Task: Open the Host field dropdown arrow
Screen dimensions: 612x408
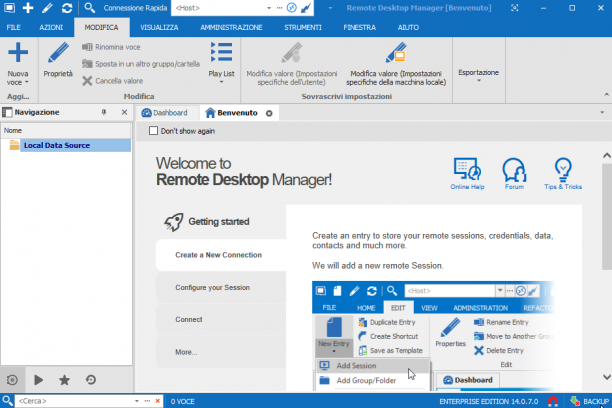Action: coord(269,8)
